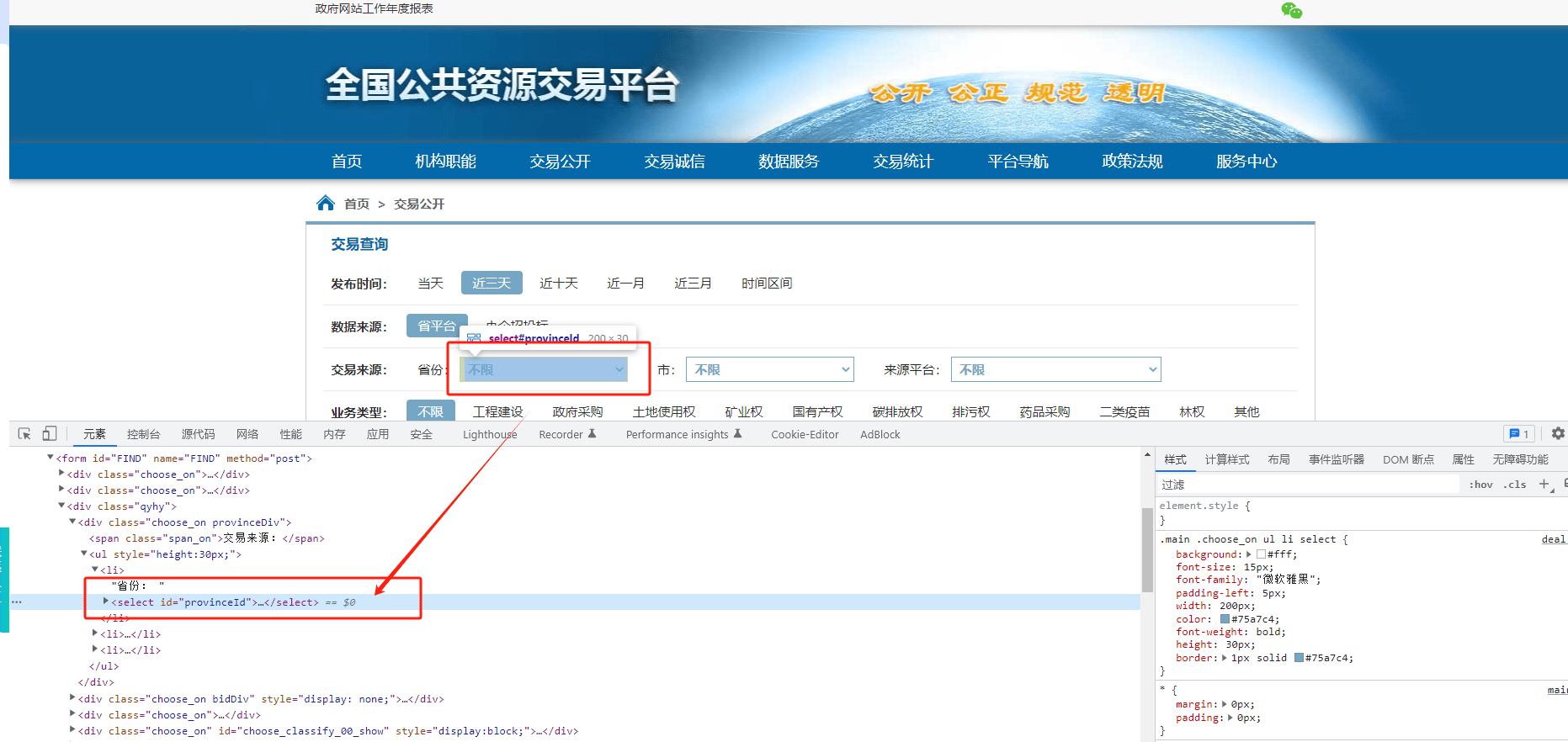Choose 政府采购 business type
The image size is (1568, 742).
pyautogui.click(x=577, y=411)
